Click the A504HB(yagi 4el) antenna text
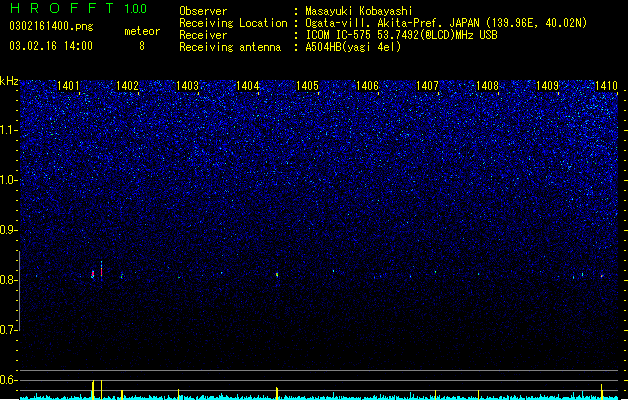Image resolution: width=629 pixels, height=400 pixels. 353,47
